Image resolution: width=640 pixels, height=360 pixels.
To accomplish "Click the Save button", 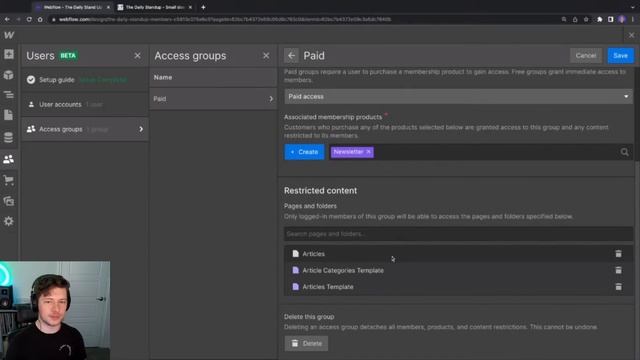I will (x=620, y=56).
